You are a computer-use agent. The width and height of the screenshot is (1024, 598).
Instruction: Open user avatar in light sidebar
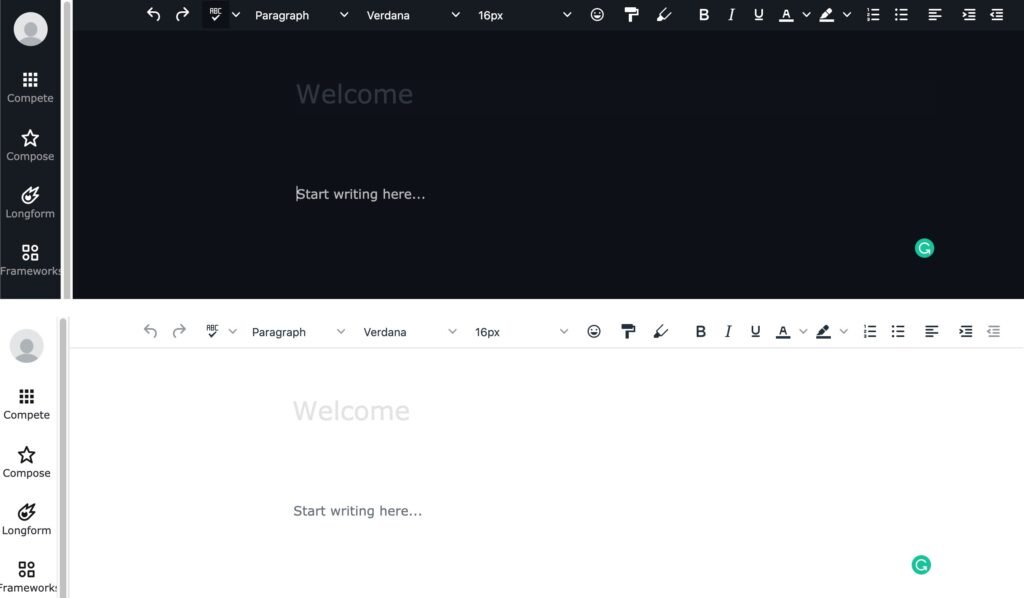27,345
